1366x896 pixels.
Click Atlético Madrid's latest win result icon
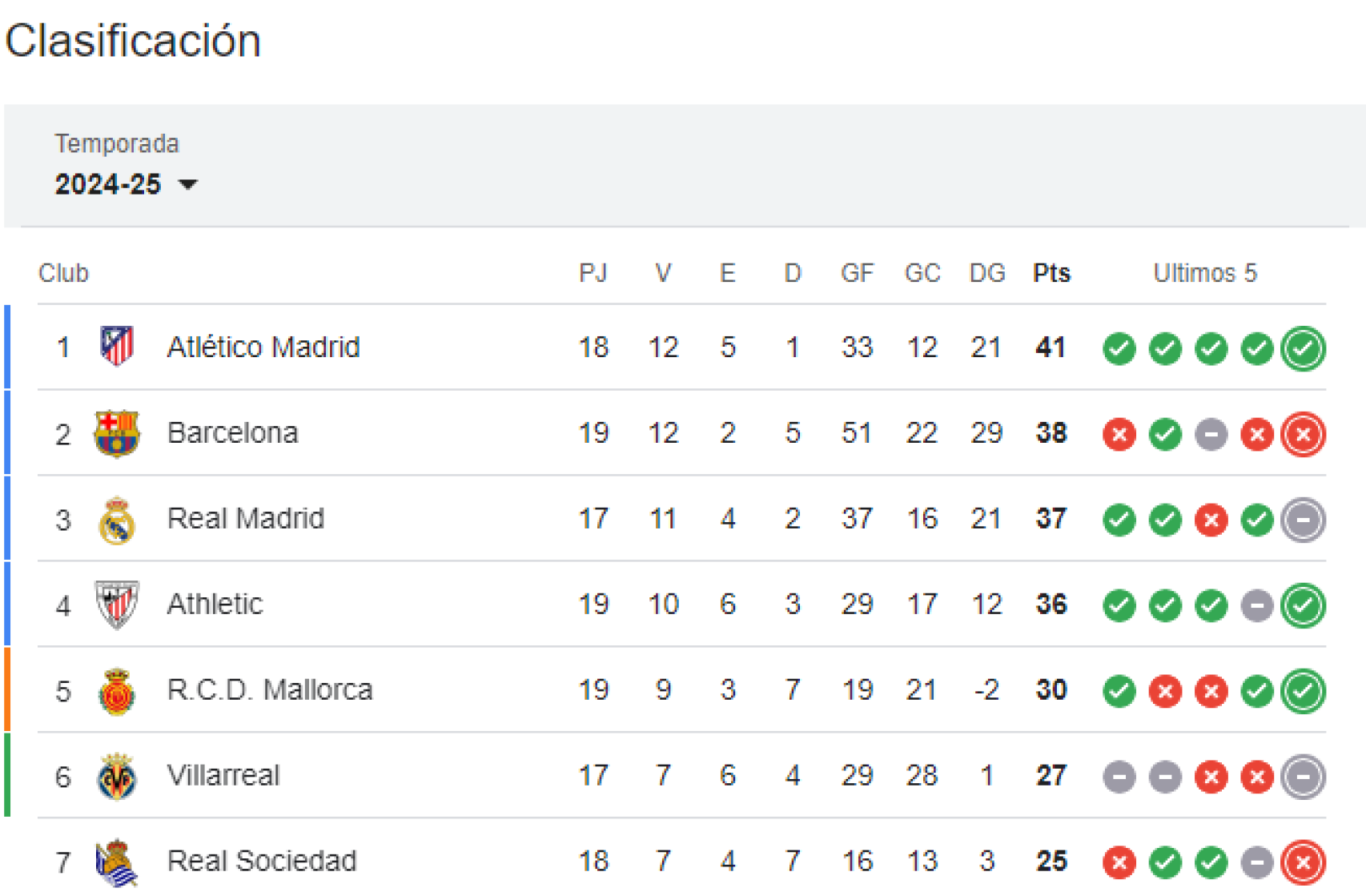[x=1303, y=348]
